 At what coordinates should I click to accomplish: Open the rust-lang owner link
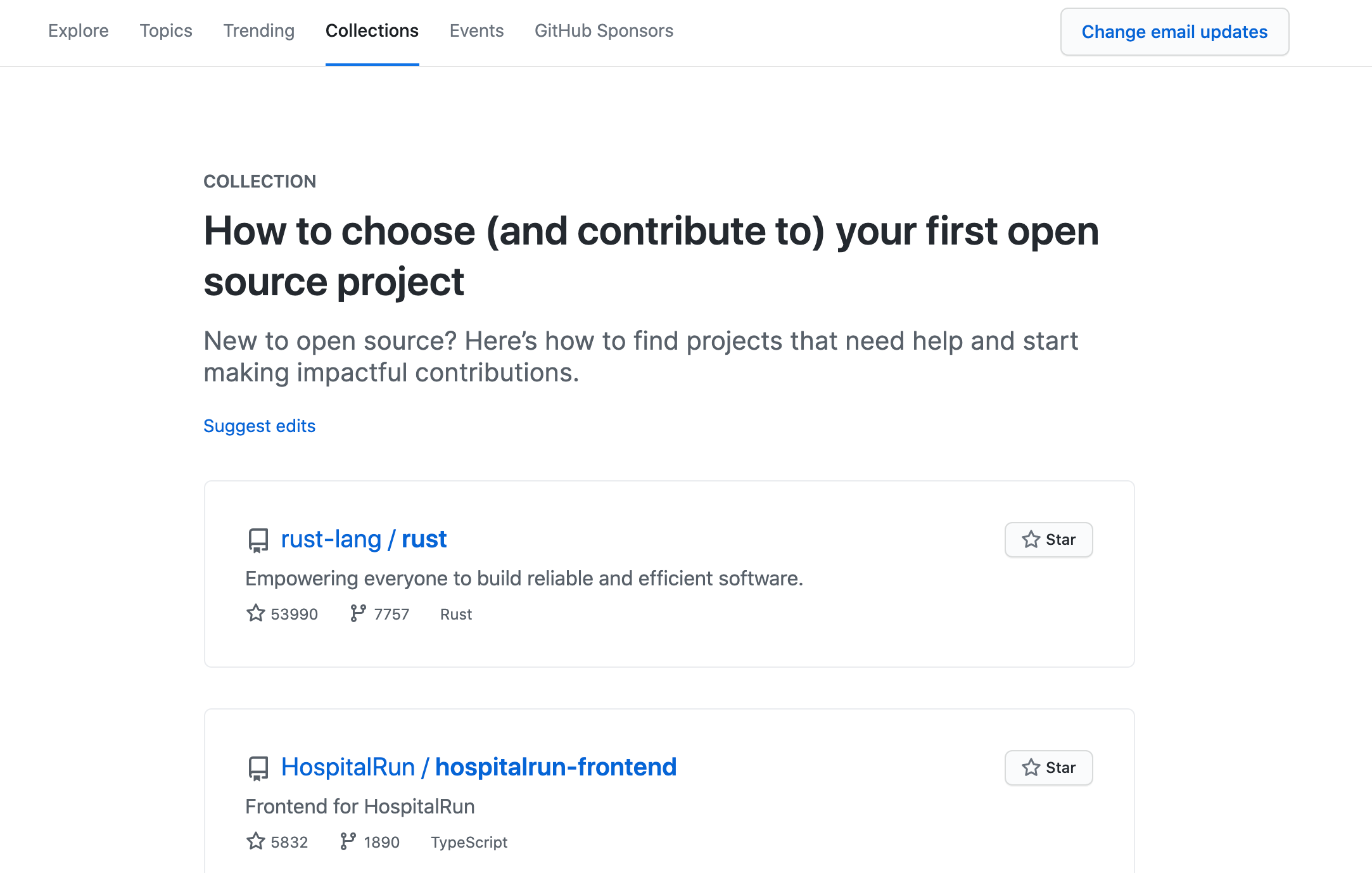click(331, 539)
